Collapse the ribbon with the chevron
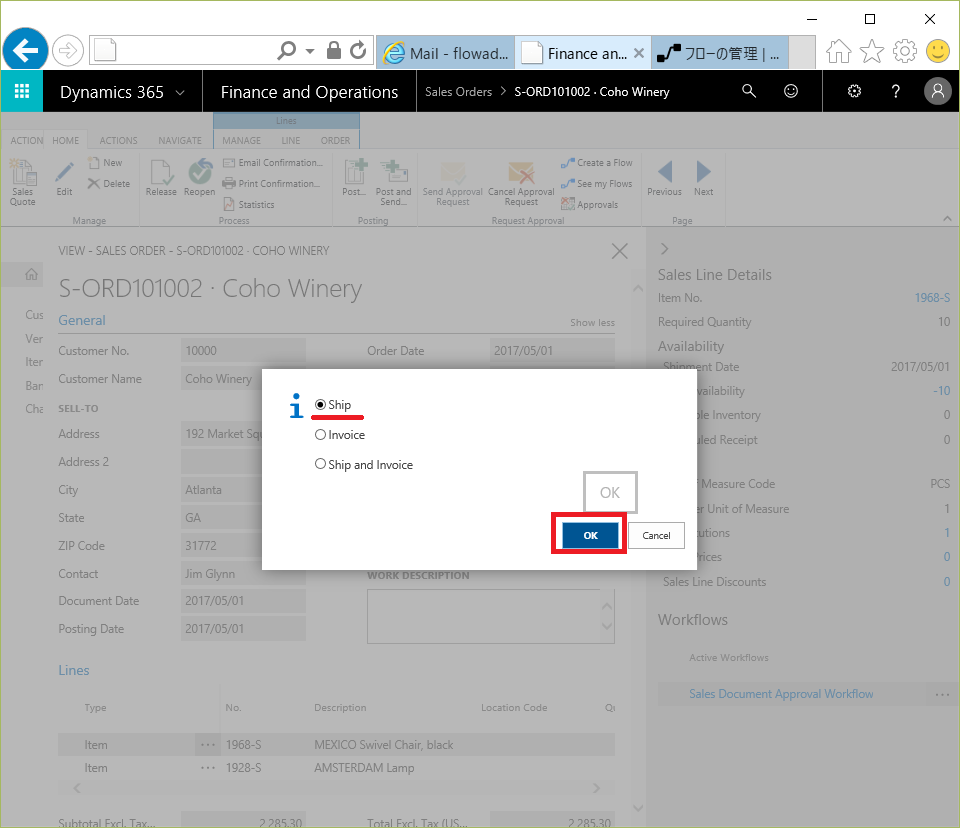 (x=947, y=219)
